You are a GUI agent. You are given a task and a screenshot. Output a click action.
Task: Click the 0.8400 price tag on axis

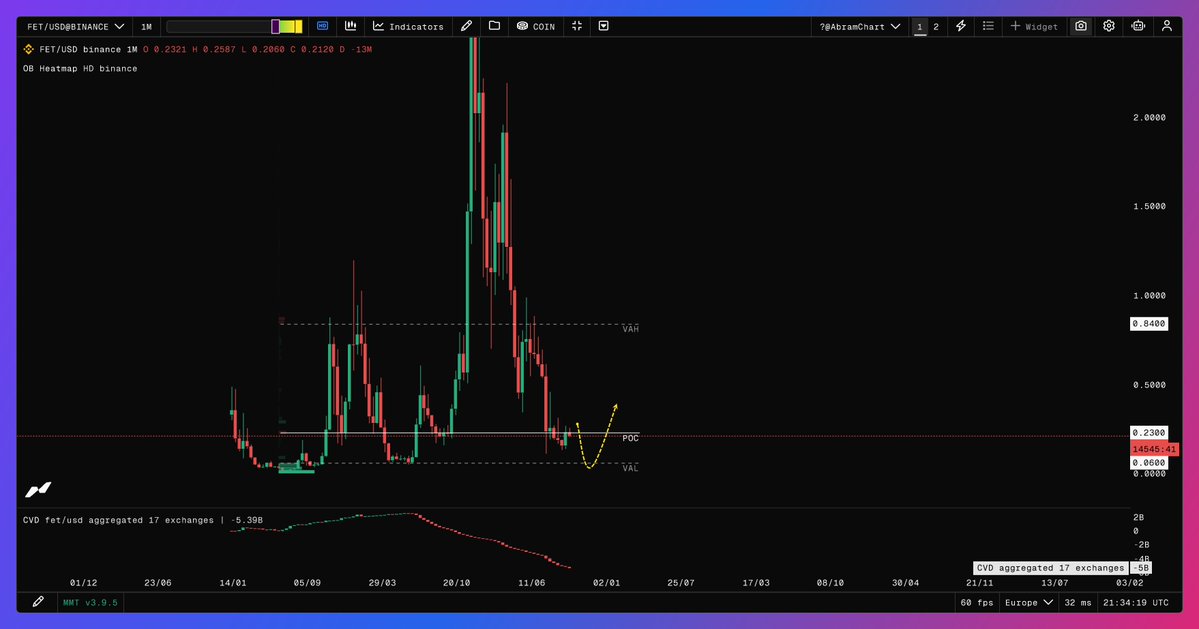(x=1149, y=324)
